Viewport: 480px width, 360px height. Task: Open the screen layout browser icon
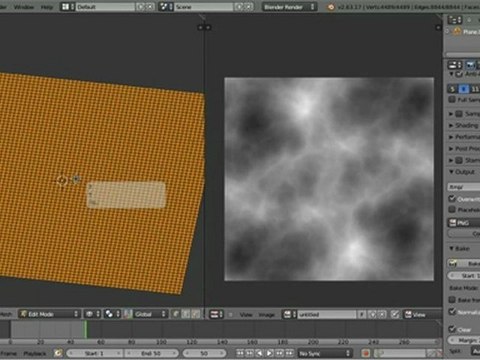point(68,7)
